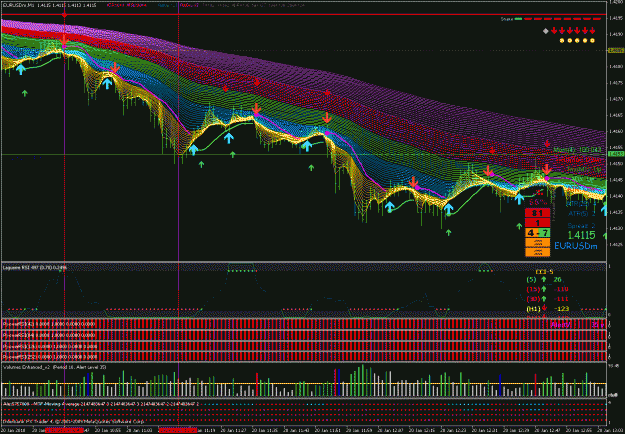Select the Spread 2 info label
This screenshot has height=434, width=625.
pos(581,225)
